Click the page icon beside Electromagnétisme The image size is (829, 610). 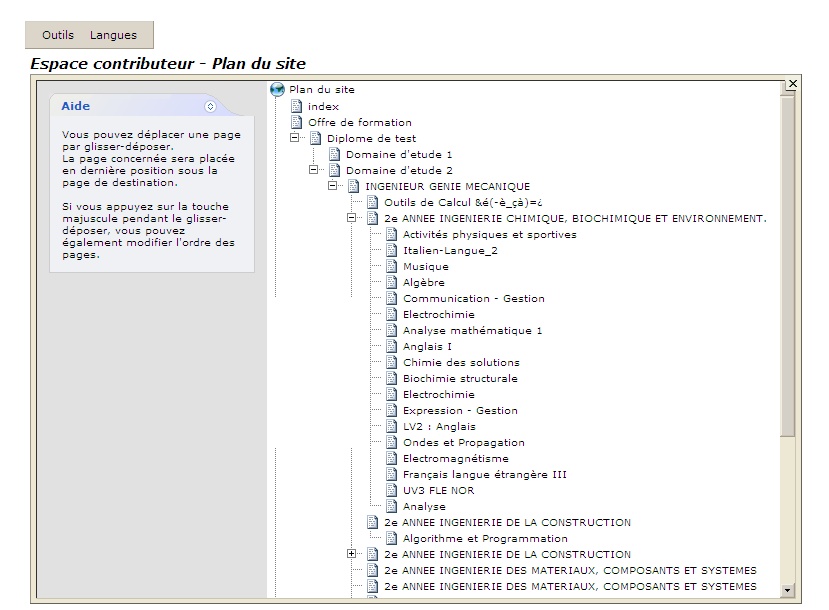click(392, 458)
